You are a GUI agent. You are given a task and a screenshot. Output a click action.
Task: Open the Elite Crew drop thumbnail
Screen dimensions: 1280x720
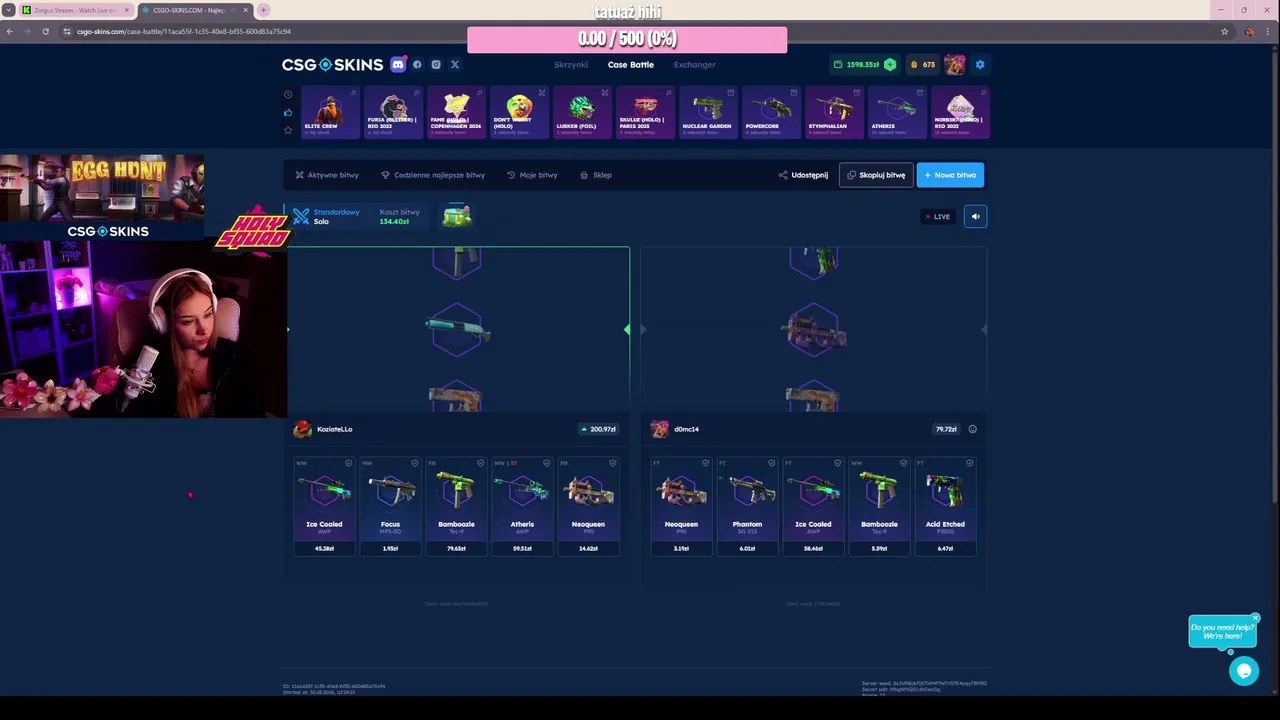329,112
